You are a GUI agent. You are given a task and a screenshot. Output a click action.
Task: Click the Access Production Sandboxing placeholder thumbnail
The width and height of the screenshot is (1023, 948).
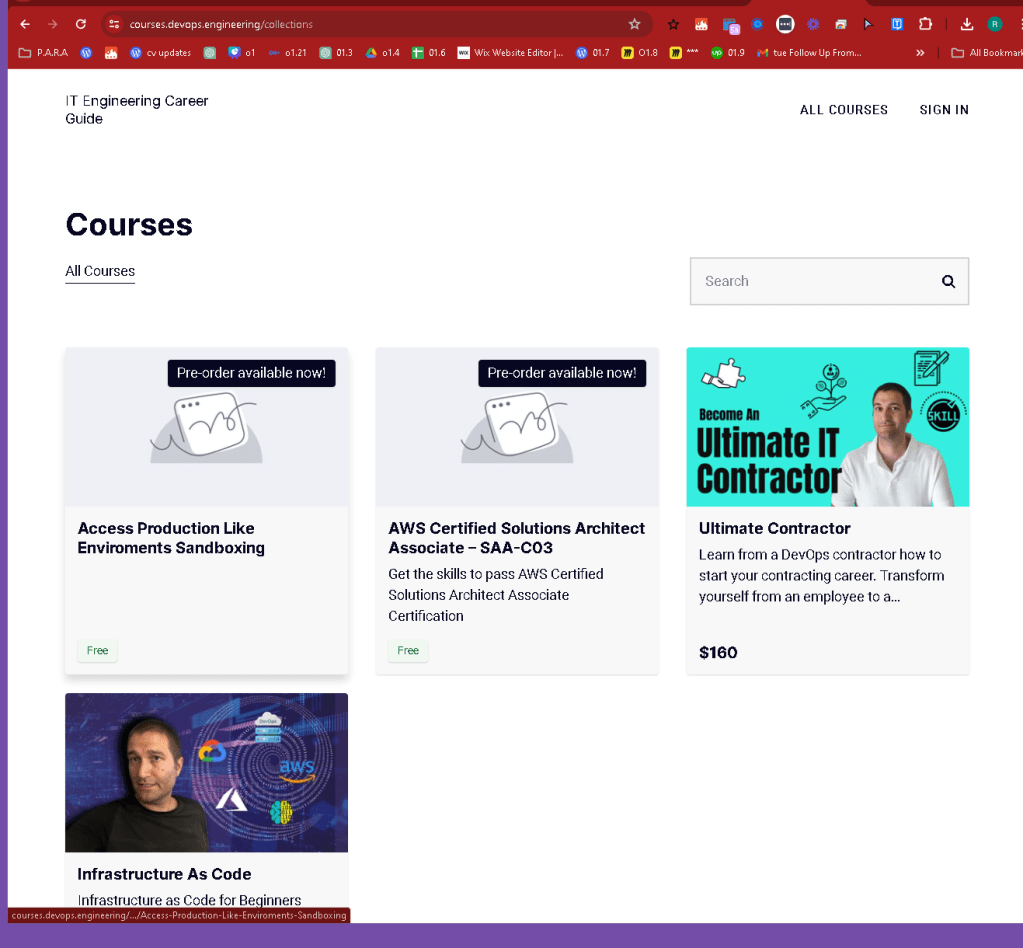206,427
